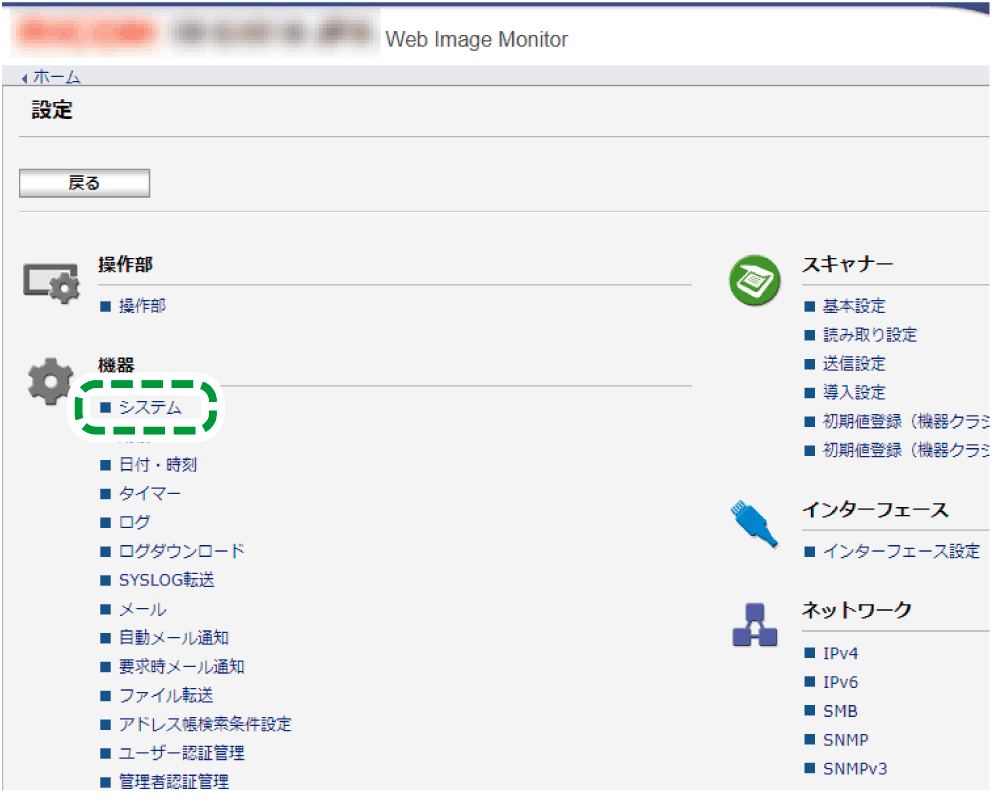Open IPv4 network settings
The height and width of the screenshot is (803, 1005).
pyautogui.click(x=840, y=654)
